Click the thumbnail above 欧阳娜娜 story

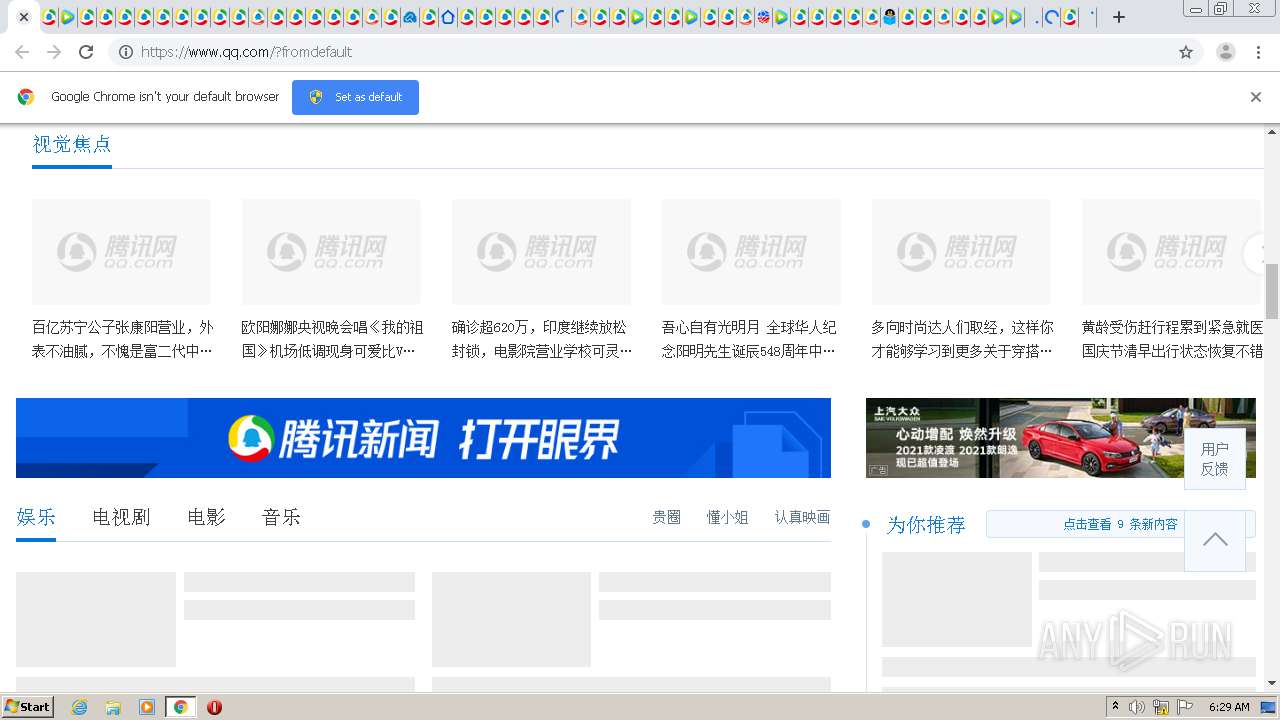point(331,252)
